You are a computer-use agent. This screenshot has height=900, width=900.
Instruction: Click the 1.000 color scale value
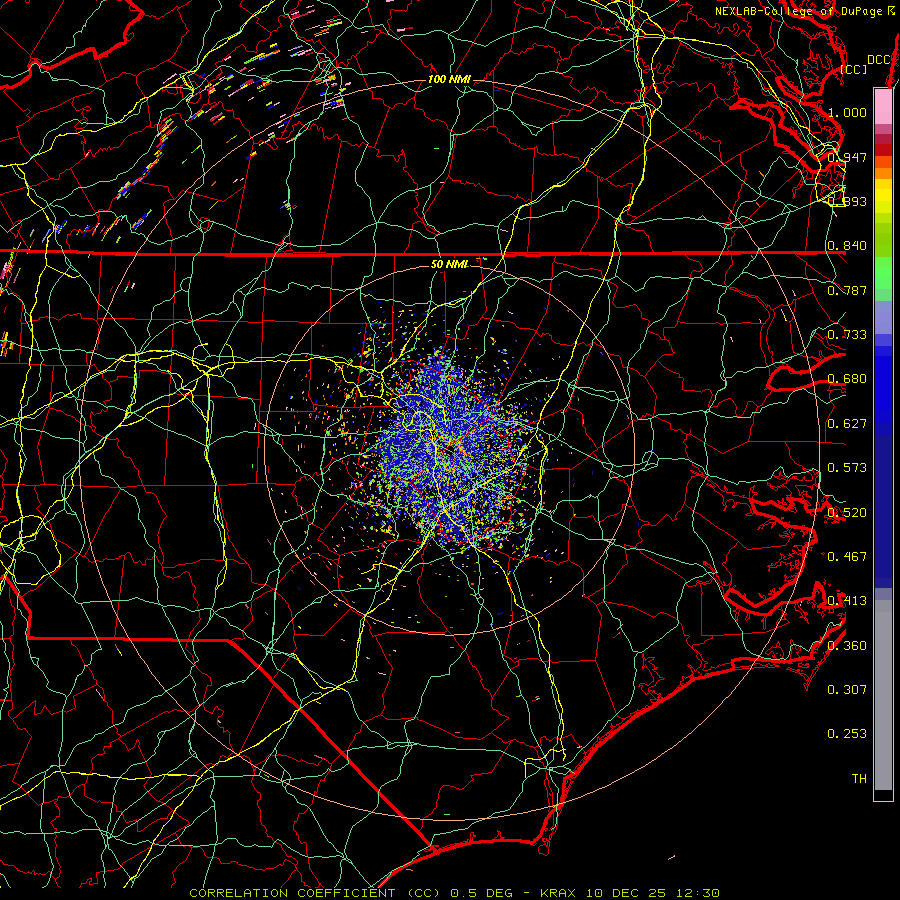(847, 112)
